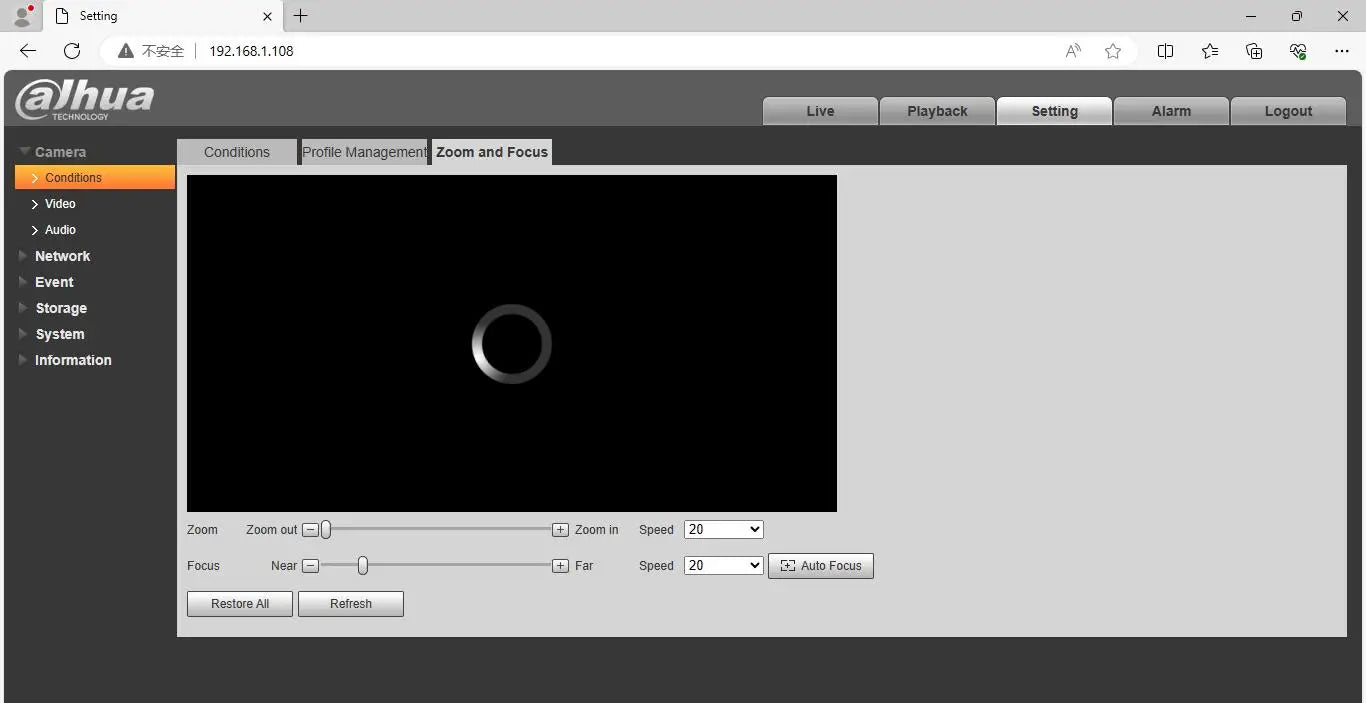Close the Setting browser tab

pyautogui.click(x=267, y=16)
